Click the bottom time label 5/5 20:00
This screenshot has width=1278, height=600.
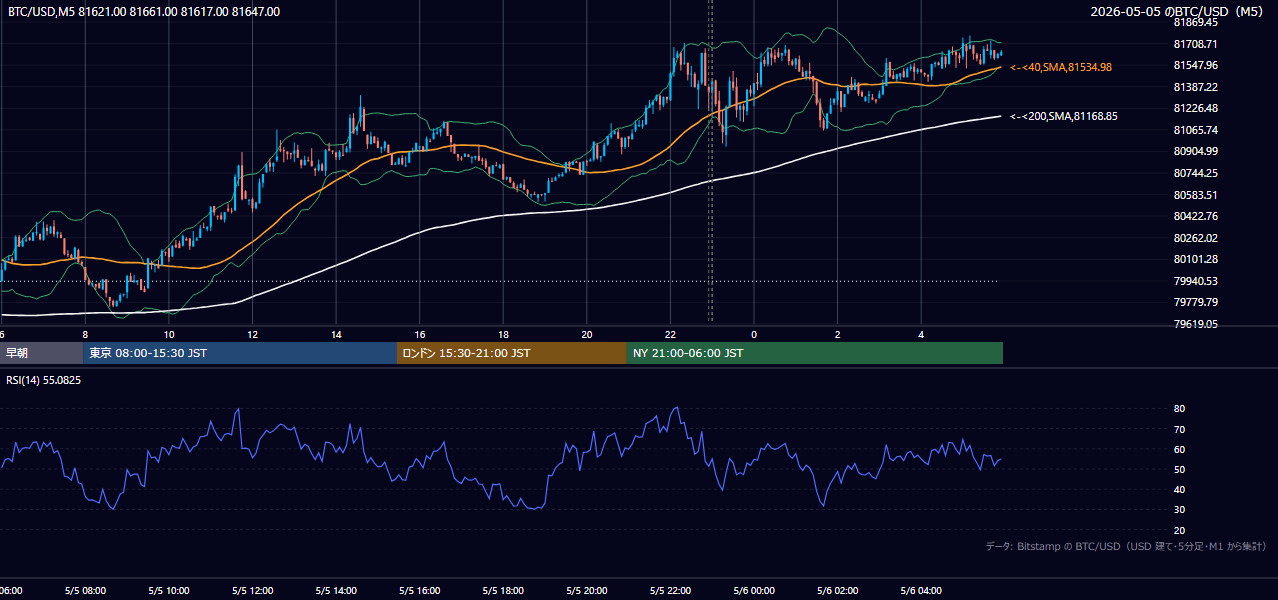tap(587, 591)
